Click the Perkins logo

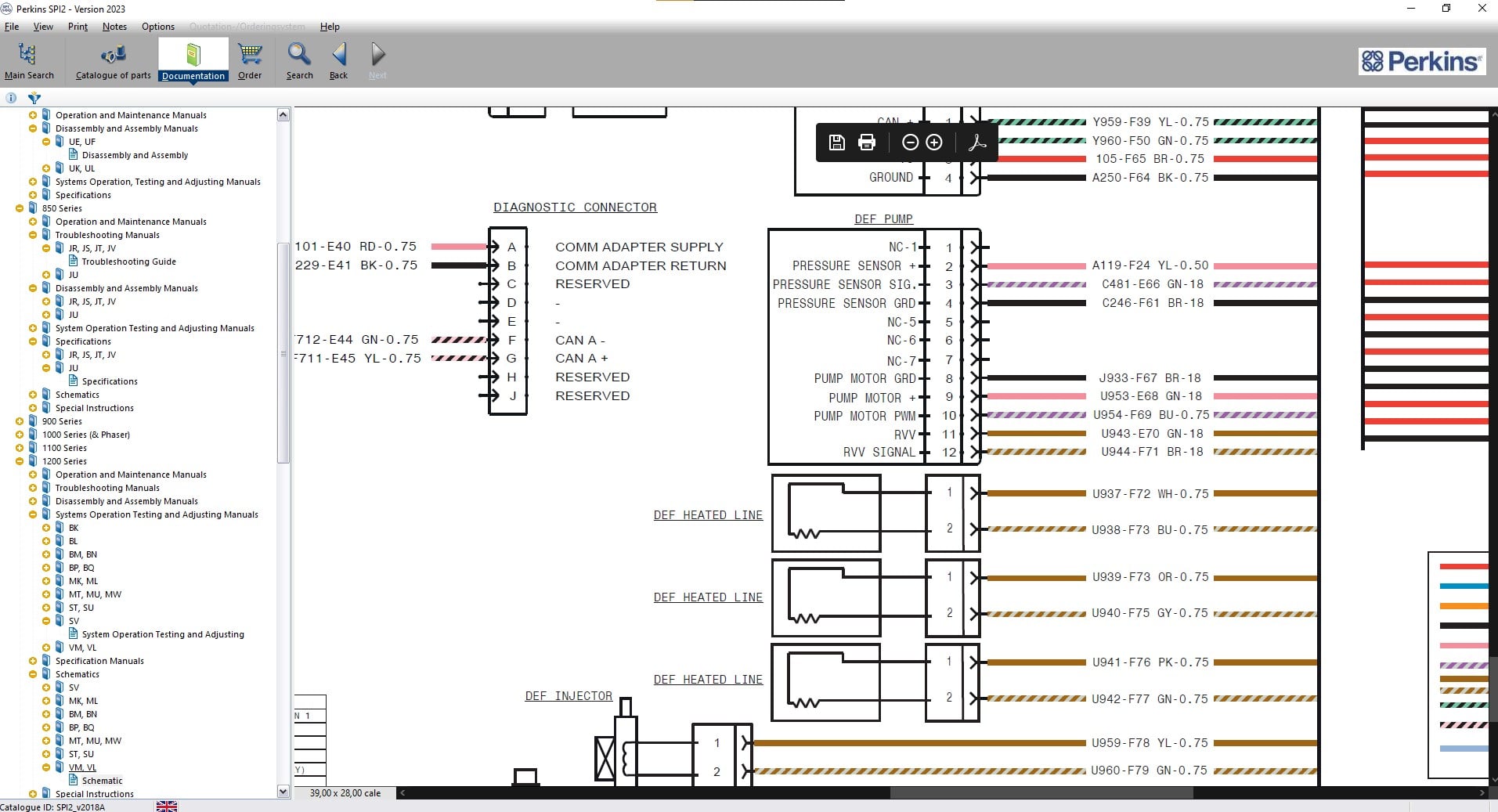point(1422,61)
